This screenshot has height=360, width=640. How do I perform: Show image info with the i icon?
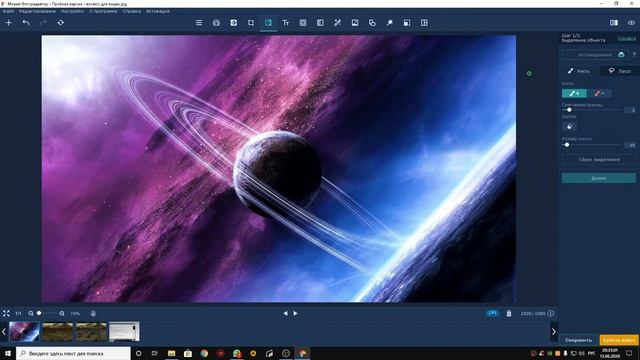click(551, 313)
